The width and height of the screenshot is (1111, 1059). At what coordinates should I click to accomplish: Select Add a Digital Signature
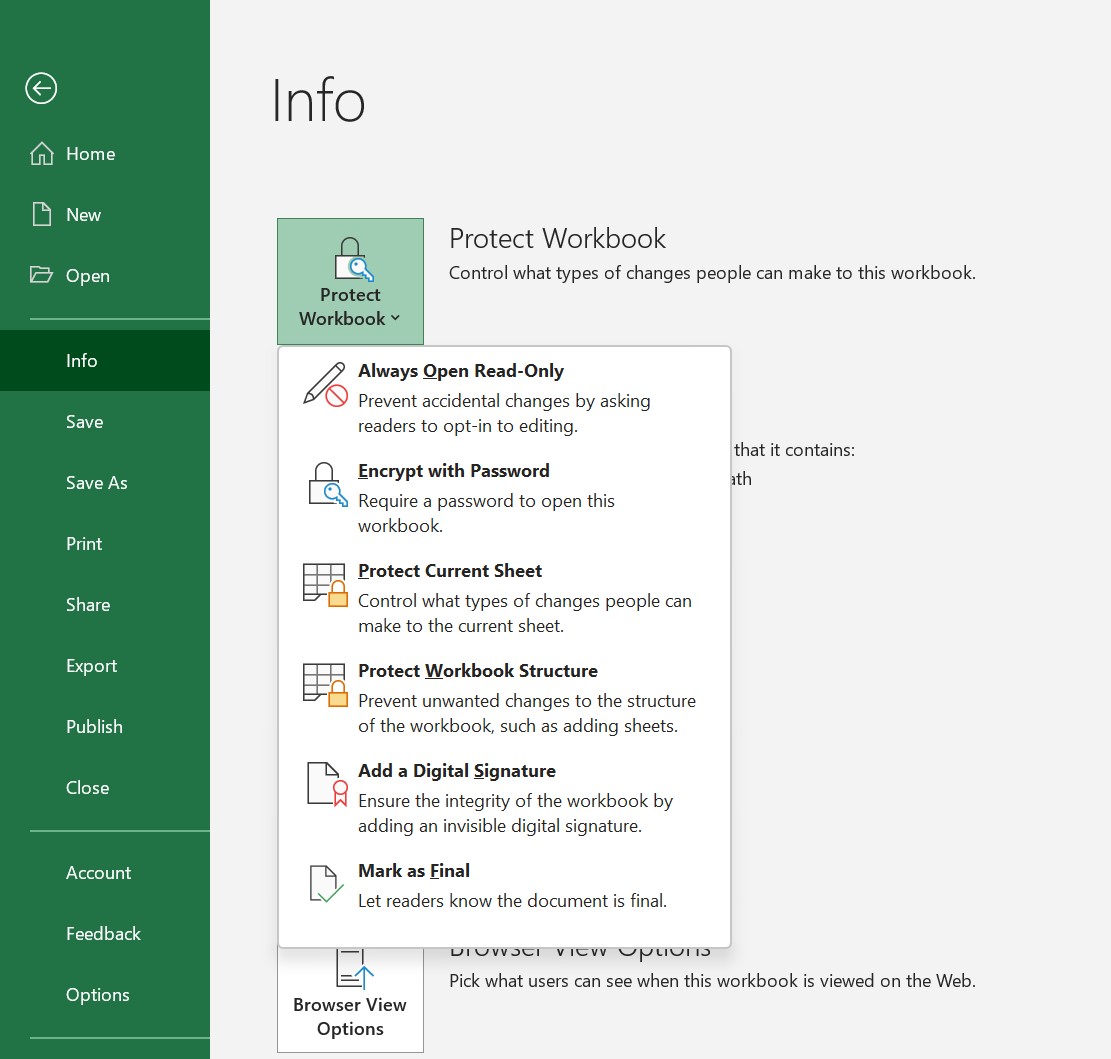tap(457, 770)
